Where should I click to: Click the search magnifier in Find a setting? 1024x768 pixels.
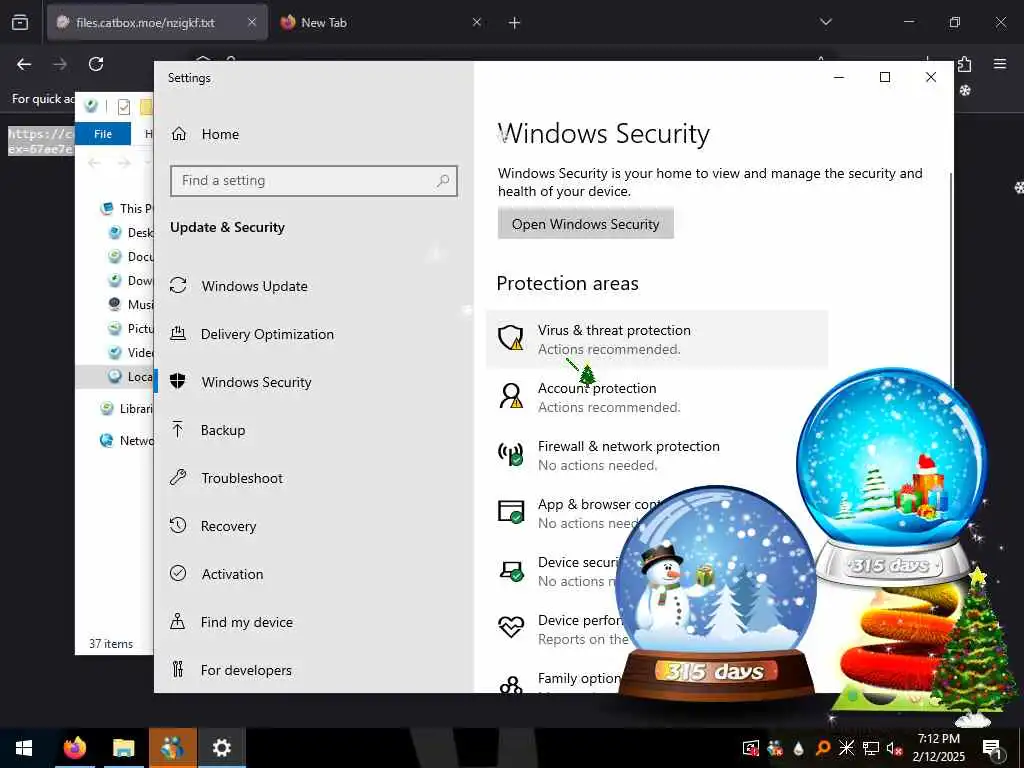443,181
